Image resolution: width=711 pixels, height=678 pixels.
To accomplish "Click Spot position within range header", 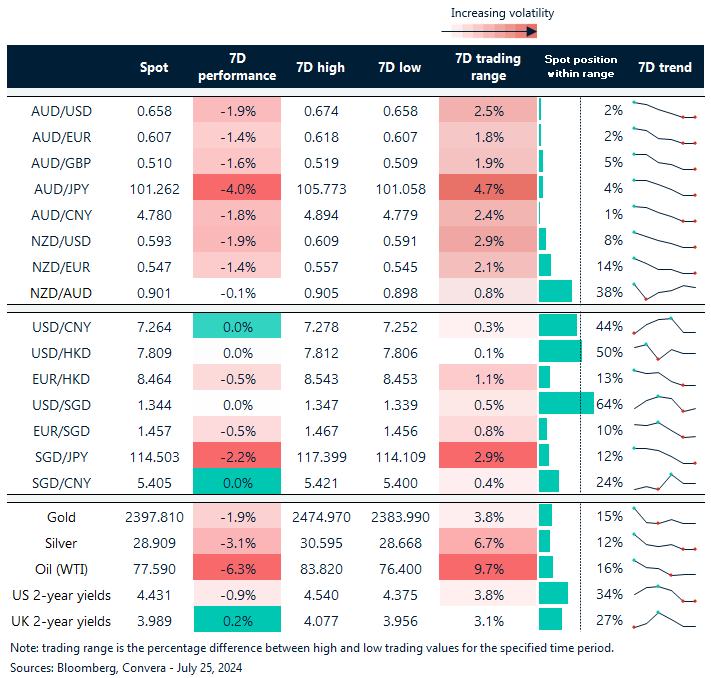I will coord(580,67).
